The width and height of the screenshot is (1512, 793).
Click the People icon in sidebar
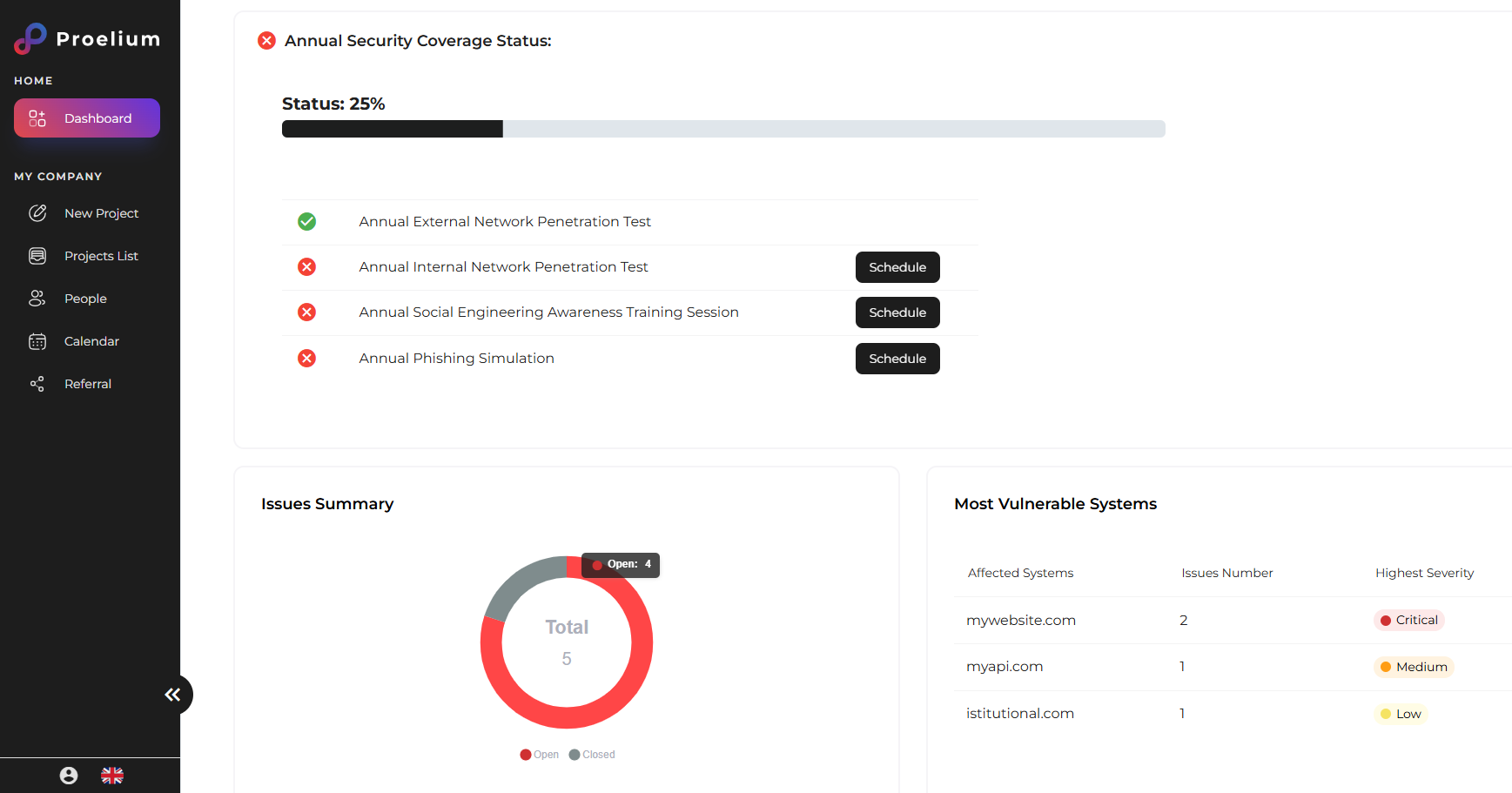(x=37, y=299)
